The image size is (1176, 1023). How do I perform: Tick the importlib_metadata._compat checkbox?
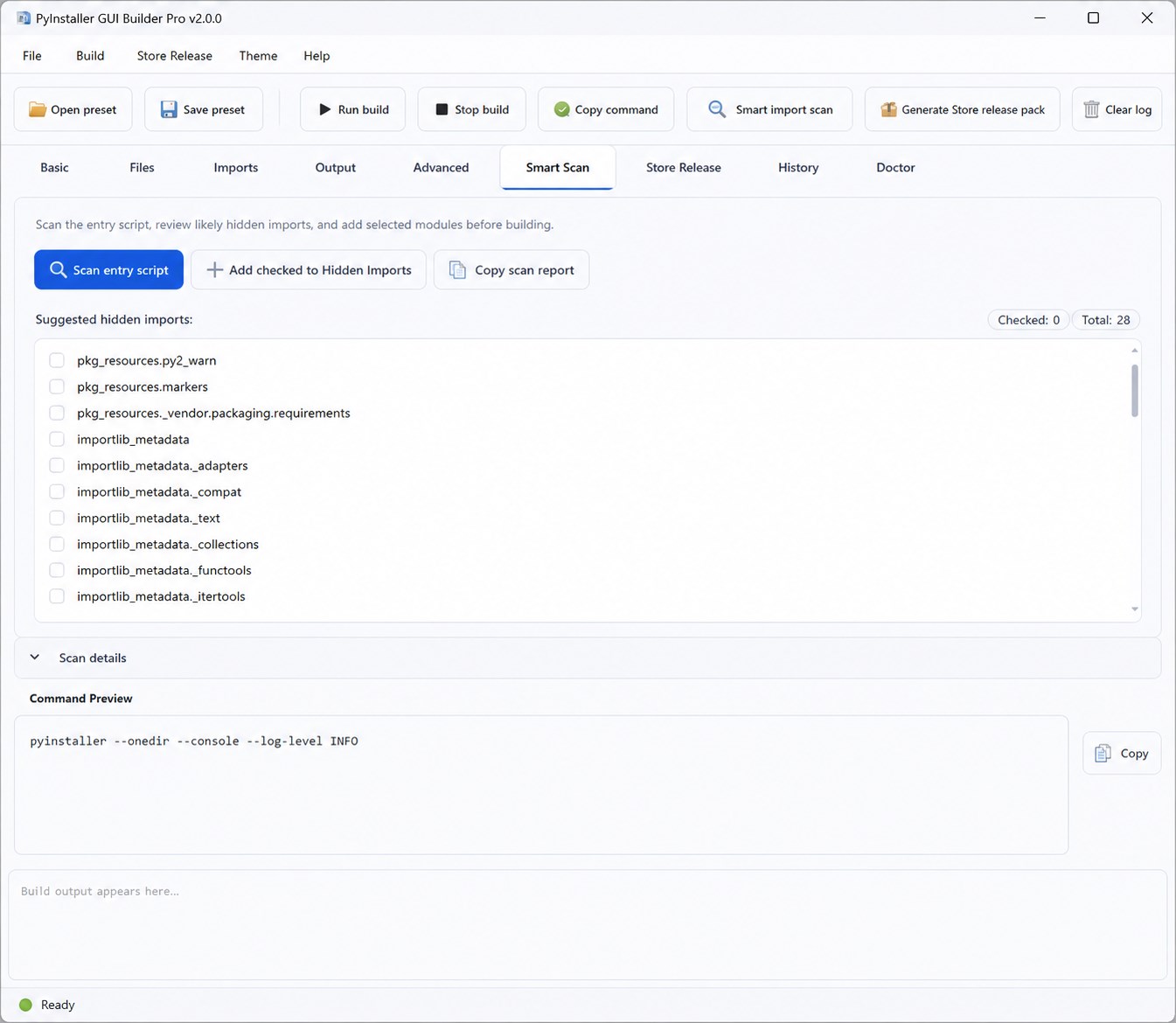[x=57, y=491]
